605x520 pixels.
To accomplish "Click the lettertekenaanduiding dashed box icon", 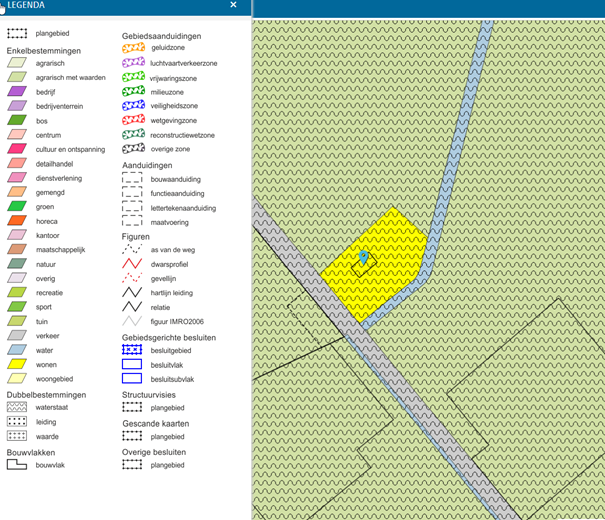I will (x=132, y=207).
